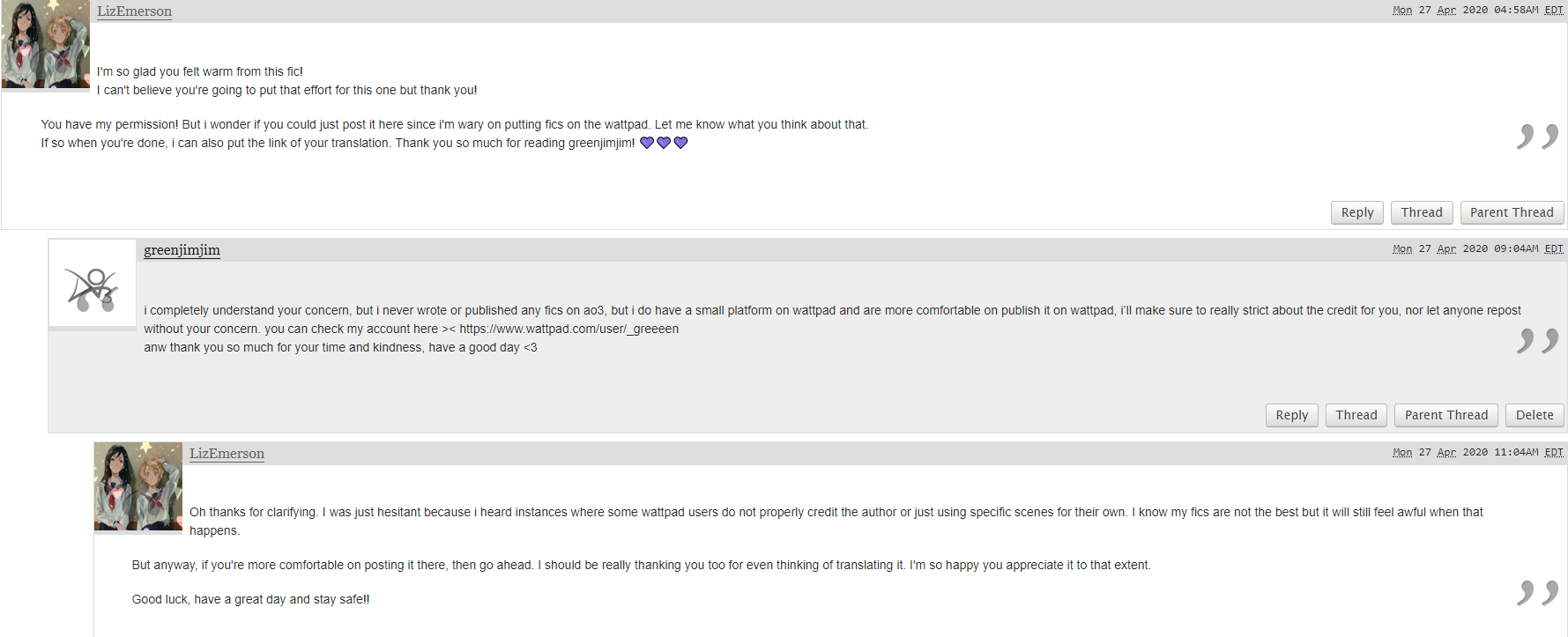The width and height of the screenshot is (1568, 637).
Task: Open LizEmerson profile link in the last comment
Action: click(x=227, y=454)
